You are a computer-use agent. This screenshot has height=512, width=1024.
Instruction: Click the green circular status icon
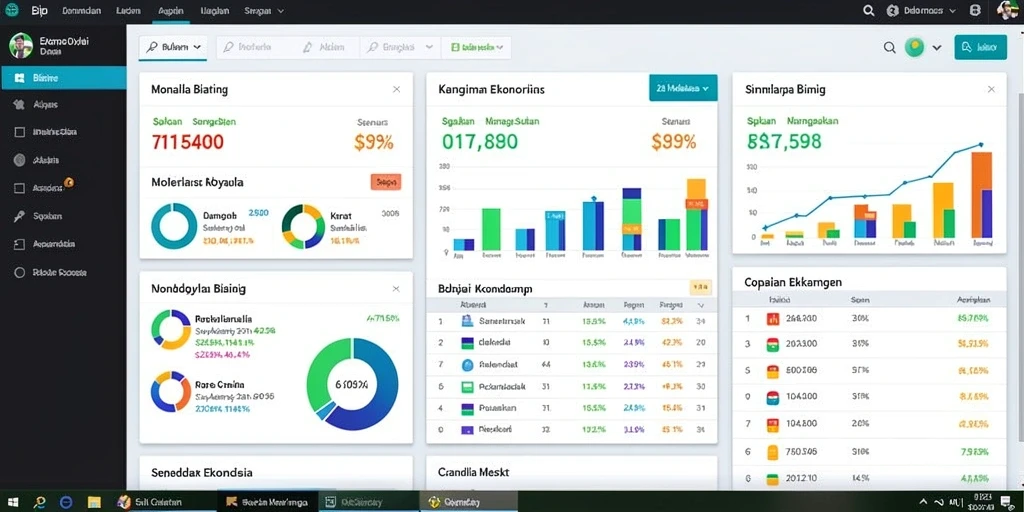[x=914, y=47]
